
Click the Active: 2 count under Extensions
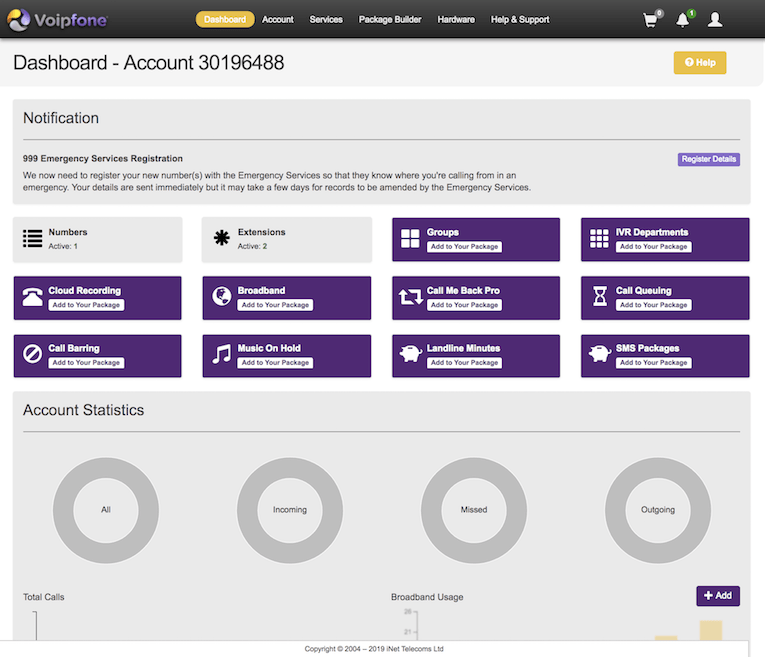click(x=252, y=246)
